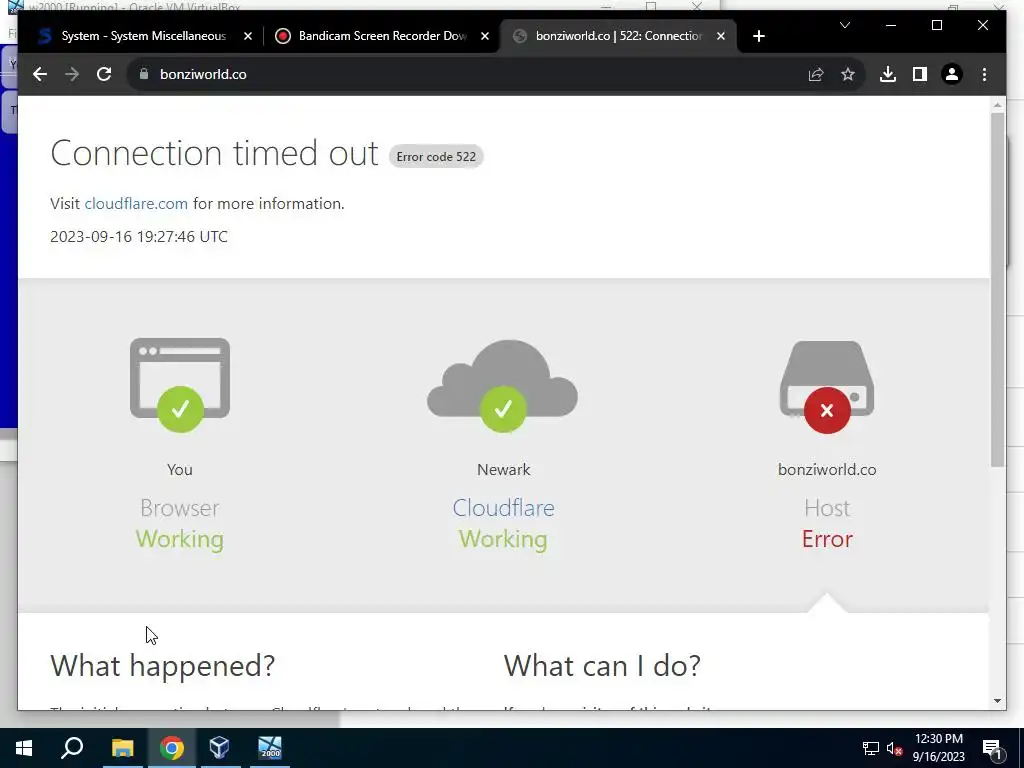Image resolution: width=1024 pixels, height=768 pixels.
Task: Share this page icon in address bar
Action: (x=816, y=74)
